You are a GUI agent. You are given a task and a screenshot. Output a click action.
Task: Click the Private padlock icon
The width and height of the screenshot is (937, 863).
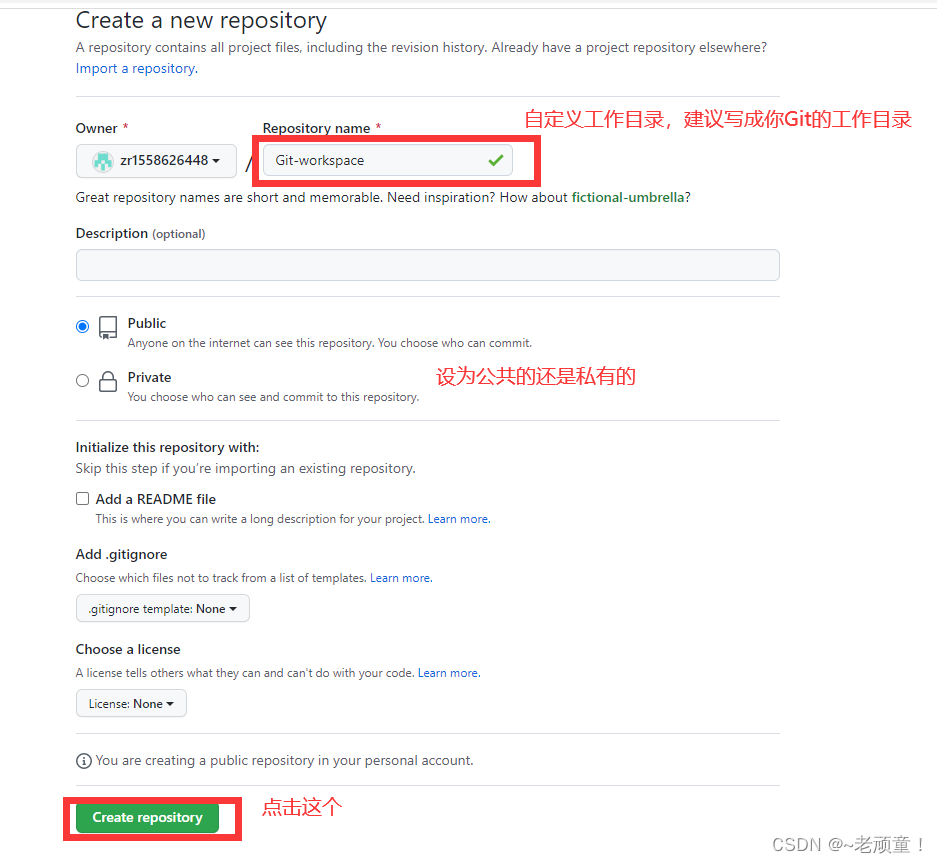[108, 381]
